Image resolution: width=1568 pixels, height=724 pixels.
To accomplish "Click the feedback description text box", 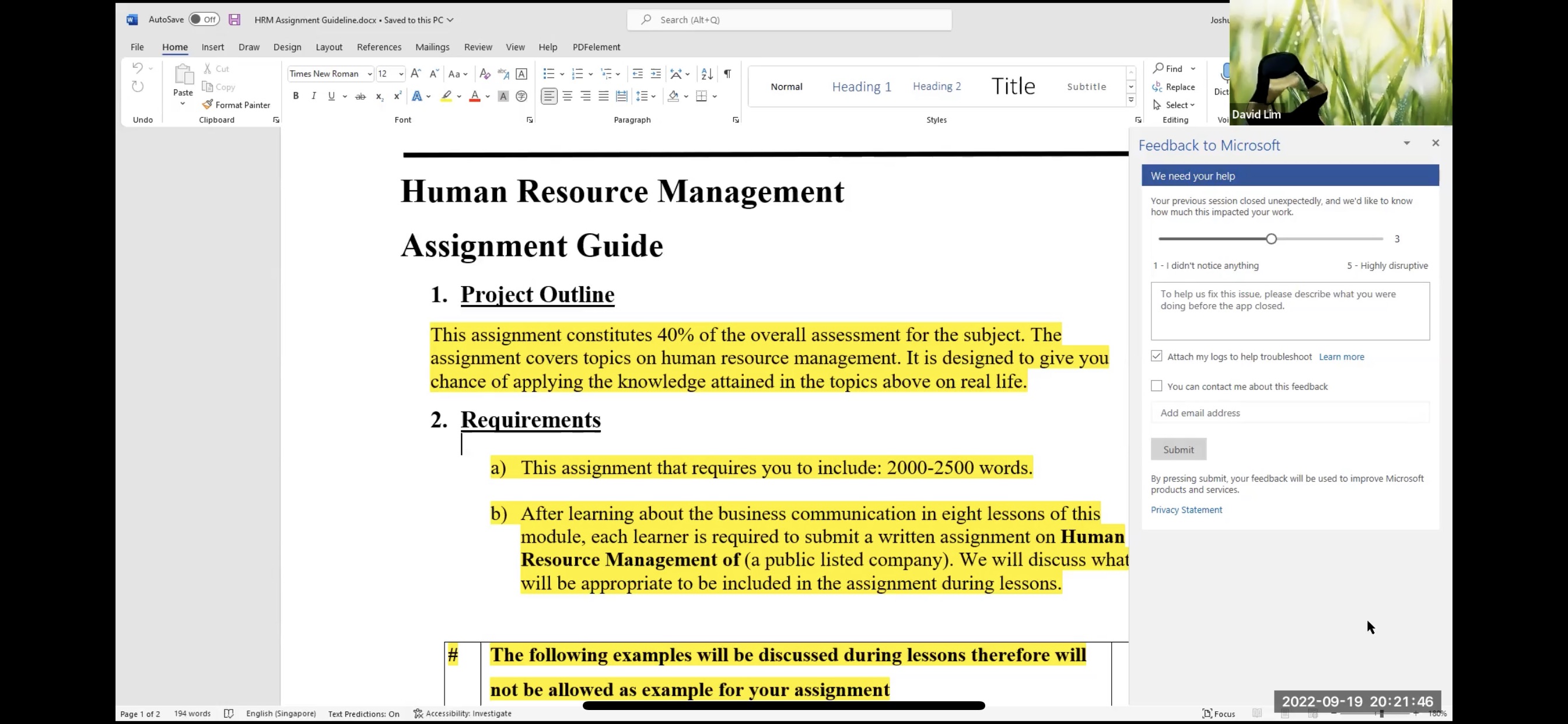I will point(1290,311).
